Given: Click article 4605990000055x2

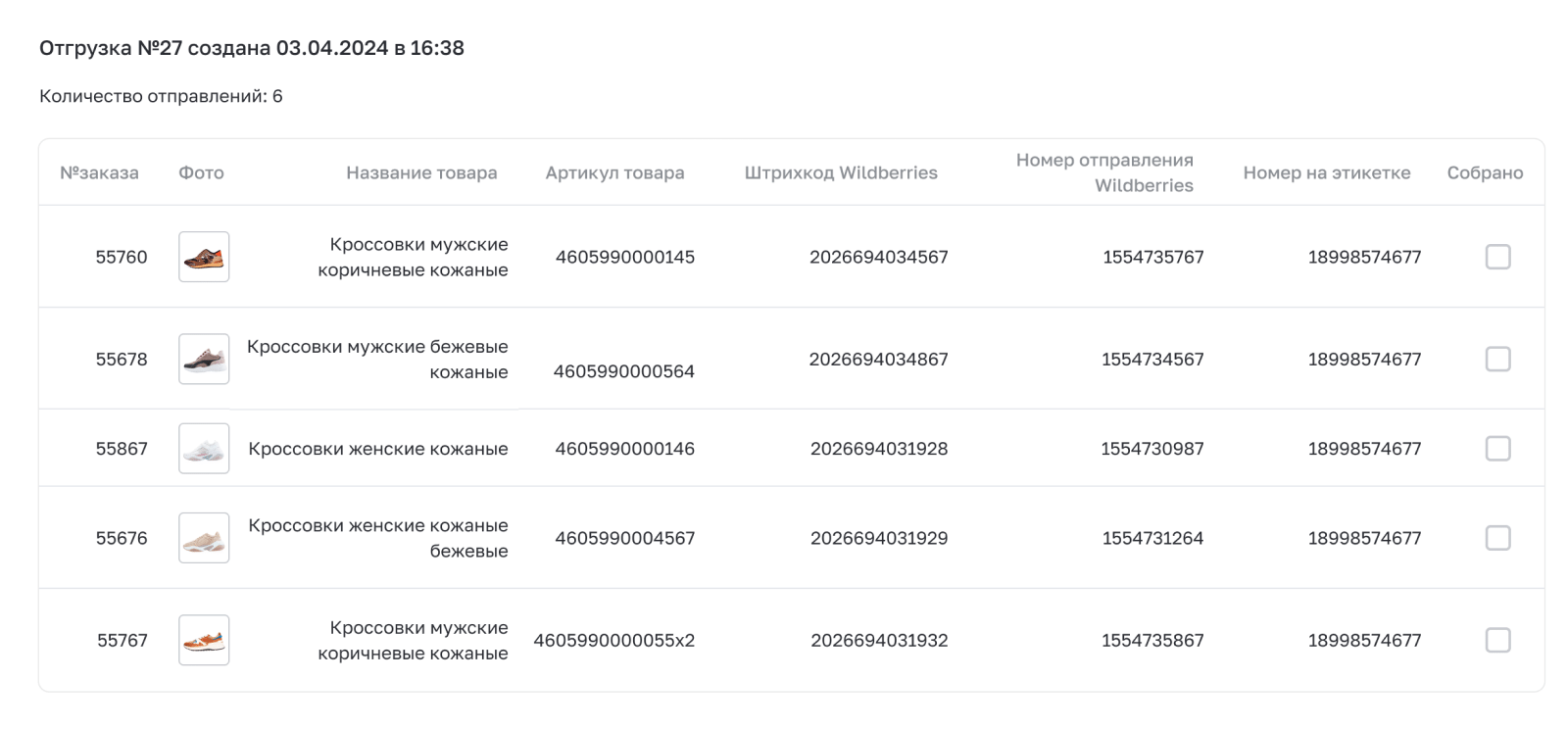Looking at the screenshot, I should tap(614, 641).
